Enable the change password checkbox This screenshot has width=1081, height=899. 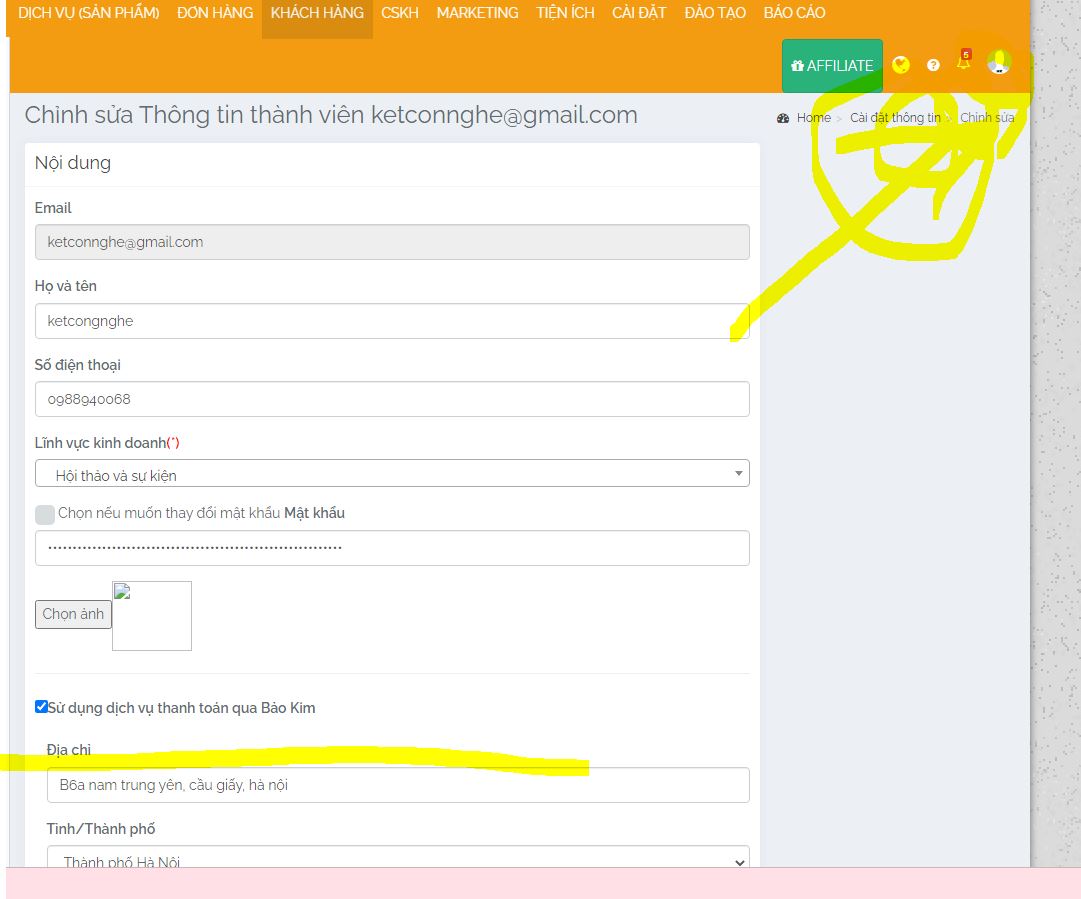(45, 514)
